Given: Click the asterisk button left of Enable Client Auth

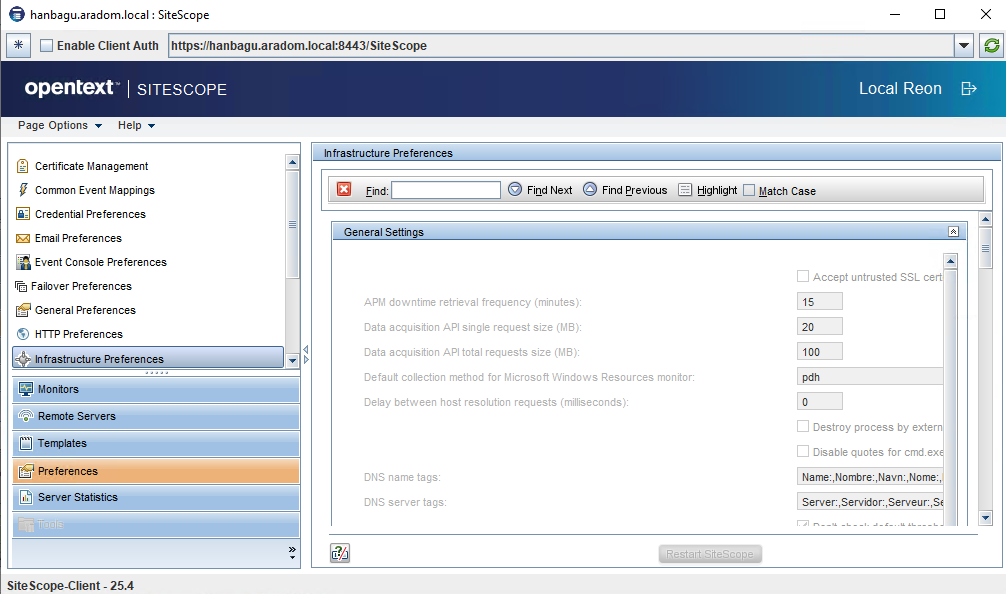Looking at the screenshot, I should tap(19, 45).
